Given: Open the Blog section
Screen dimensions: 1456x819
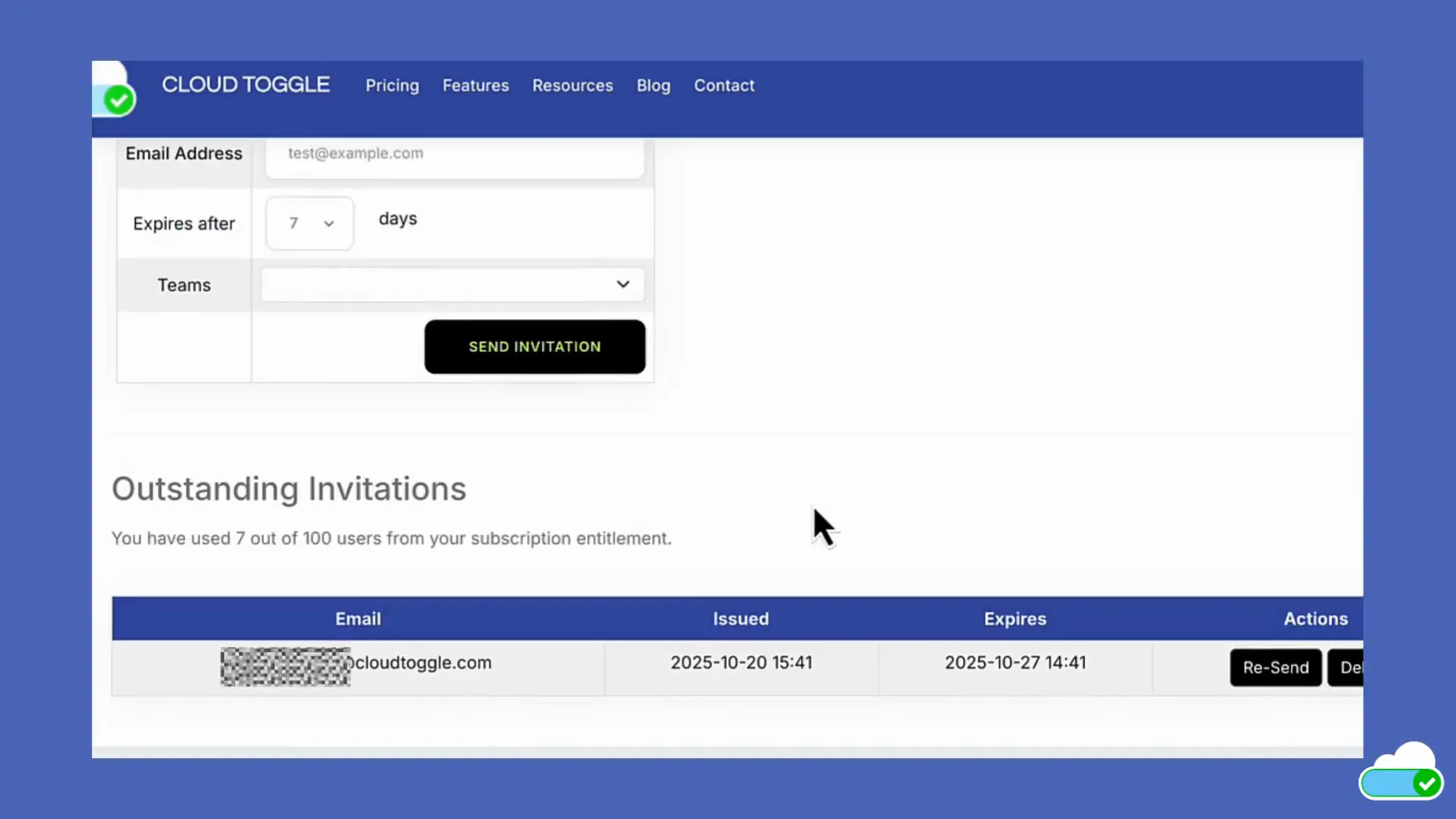Looking at the screenshot, I should [x=653, y=85].
